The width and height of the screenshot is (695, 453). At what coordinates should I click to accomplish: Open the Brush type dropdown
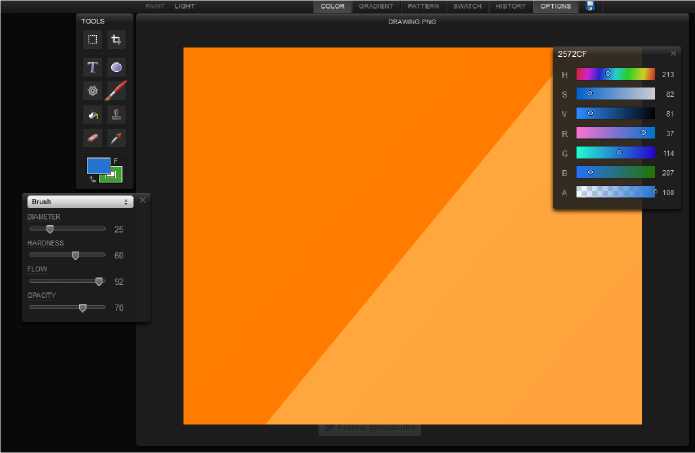80,201
